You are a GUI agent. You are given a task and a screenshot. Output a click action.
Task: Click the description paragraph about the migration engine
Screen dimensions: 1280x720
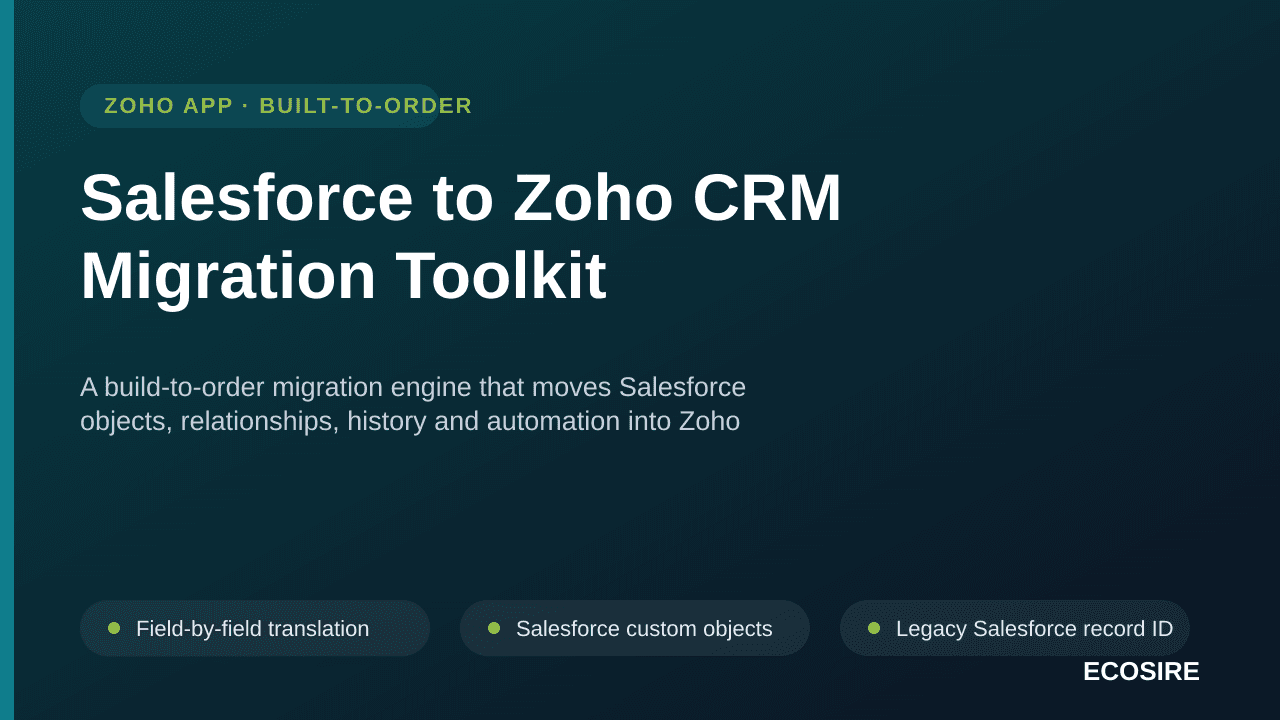pos(413,404)
